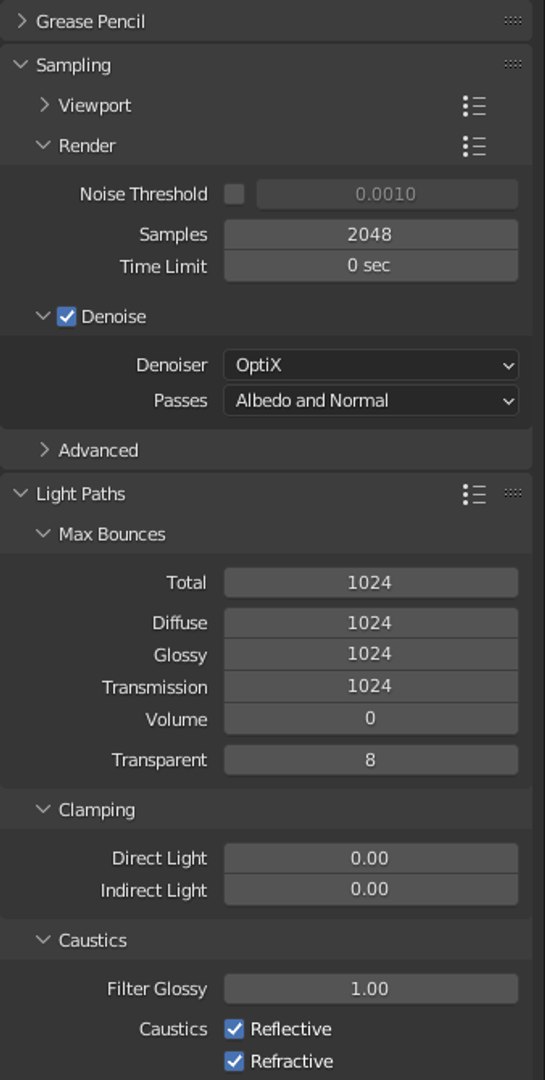Click the Time Limit field
This screenshot has height=1080, width=545.
click(x=371, y=266)
